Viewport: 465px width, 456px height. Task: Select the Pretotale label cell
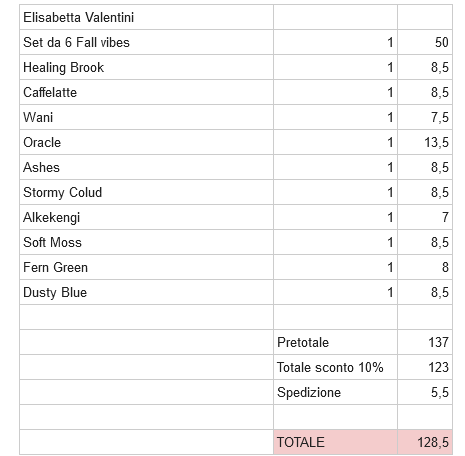(335, 342)
